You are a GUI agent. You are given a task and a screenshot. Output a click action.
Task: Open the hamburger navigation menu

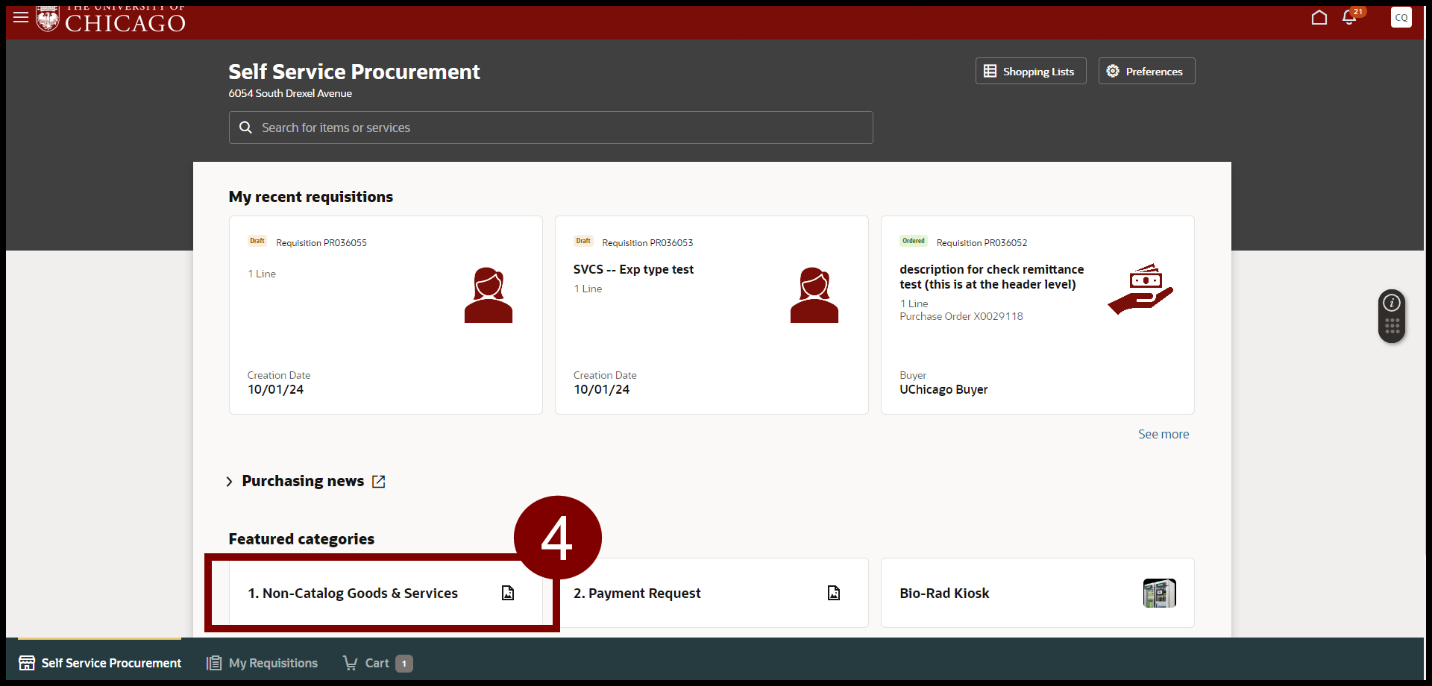(x=20, y=17)
